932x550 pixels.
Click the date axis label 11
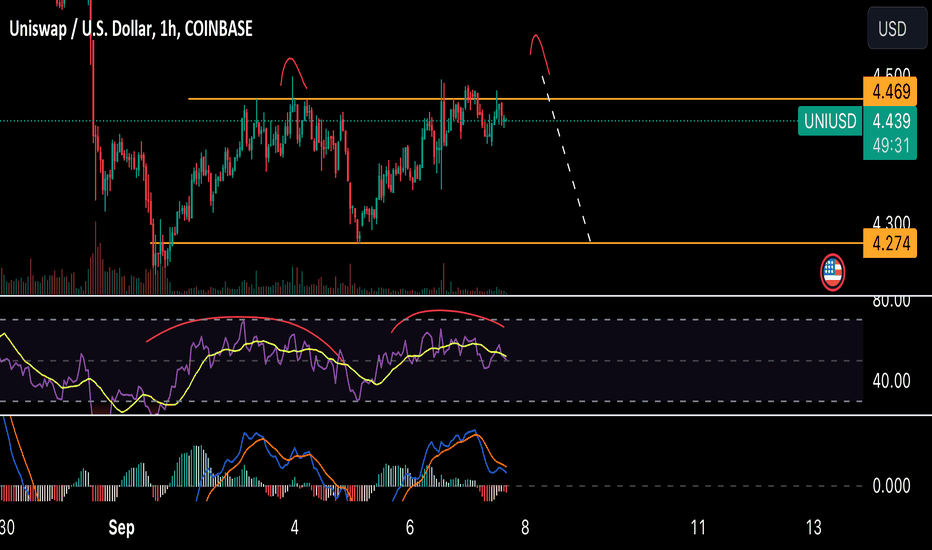click(698, 527)
